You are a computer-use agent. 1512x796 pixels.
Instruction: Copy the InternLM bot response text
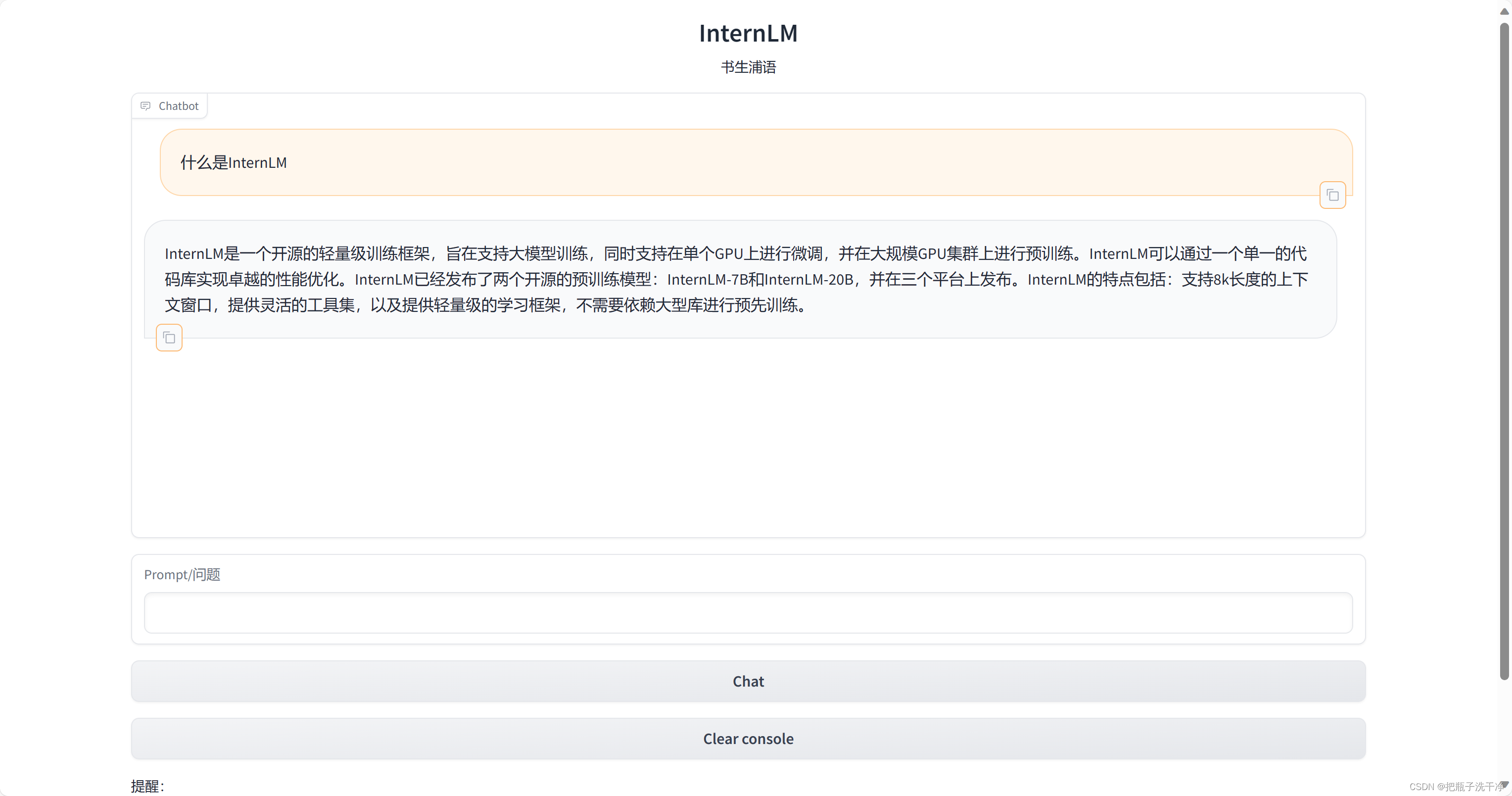click(169, 338)
